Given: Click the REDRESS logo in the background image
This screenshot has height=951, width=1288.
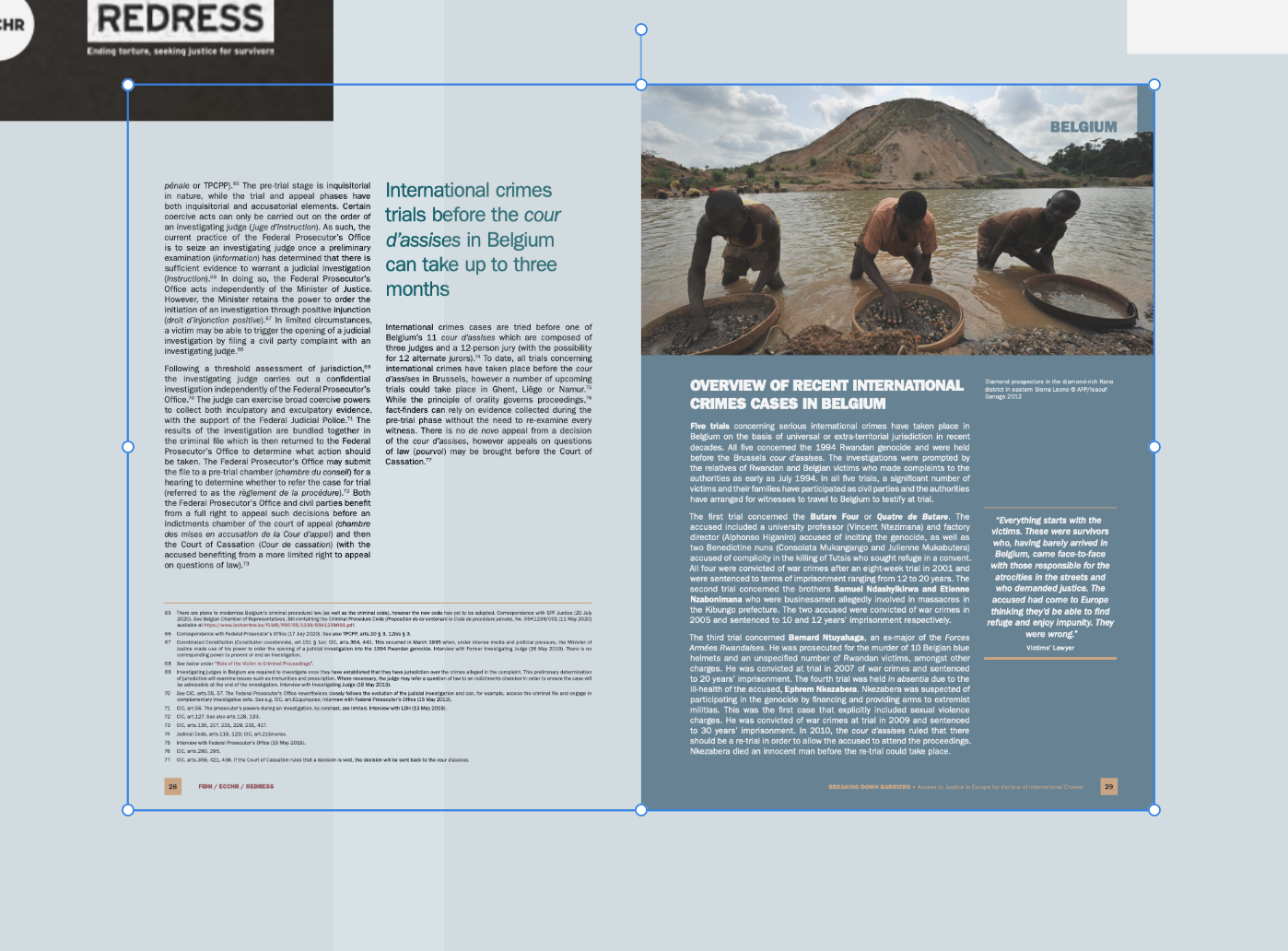Looking at the screenshot, I should [x=181, y=18].
